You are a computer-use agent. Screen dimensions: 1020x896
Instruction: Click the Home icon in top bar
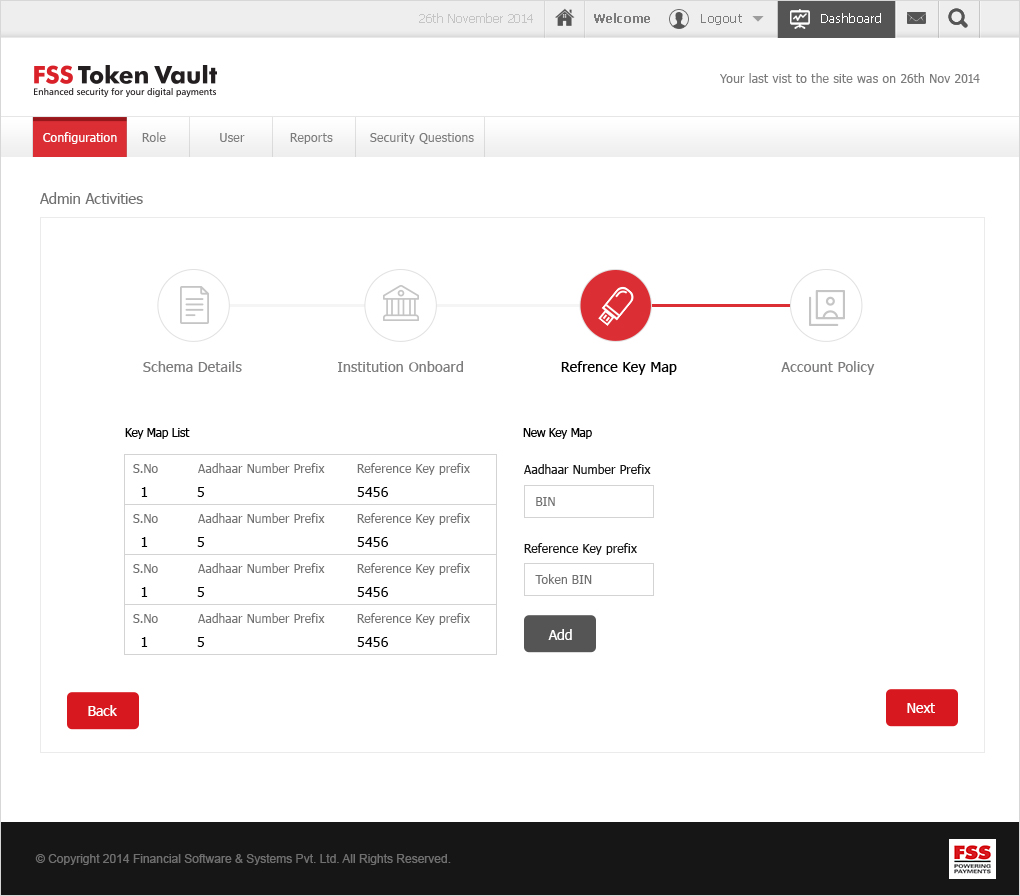(x=565, y=19)
